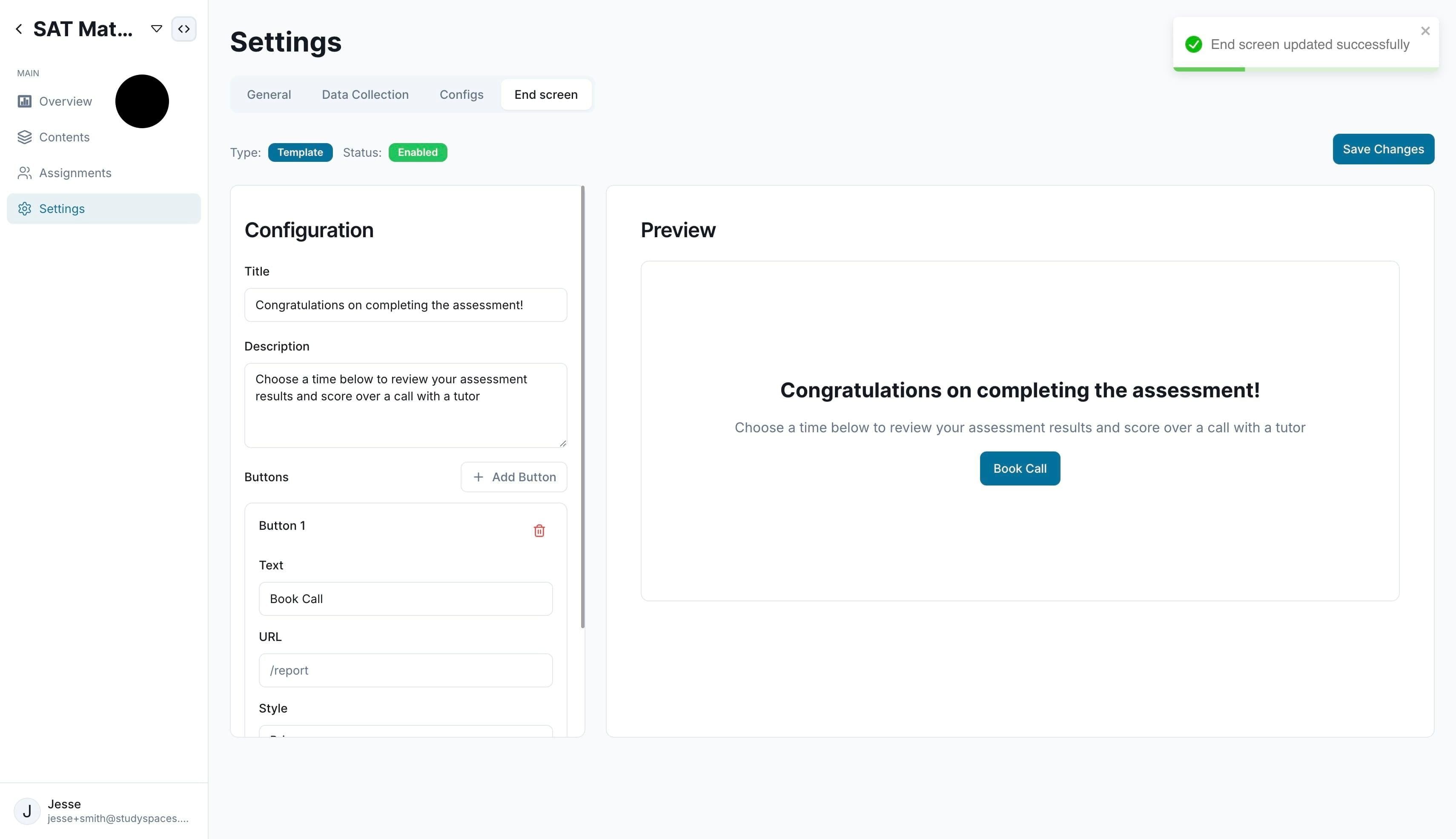Click the Overview chart icon

24,101
